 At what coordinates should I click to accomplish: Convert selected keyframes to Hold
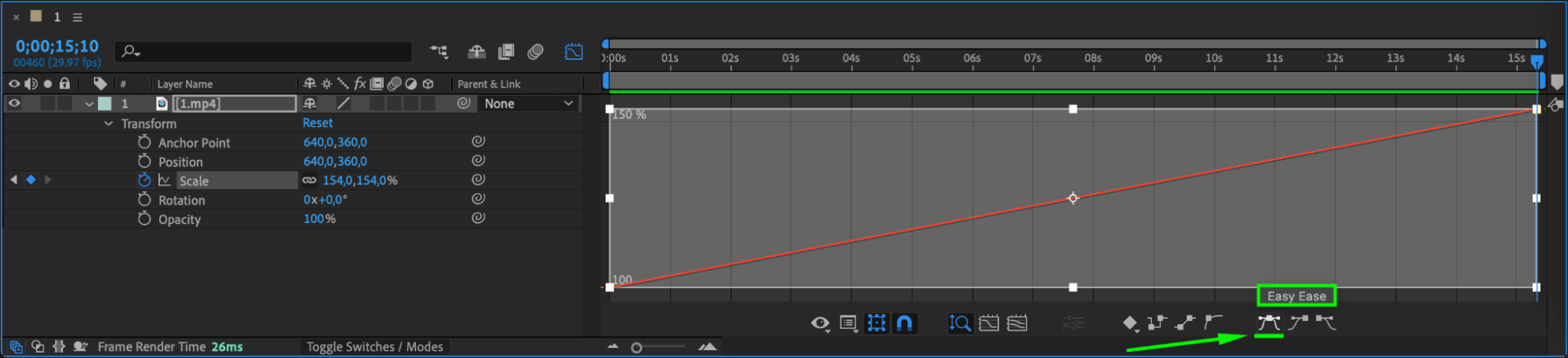(1157, 323)
